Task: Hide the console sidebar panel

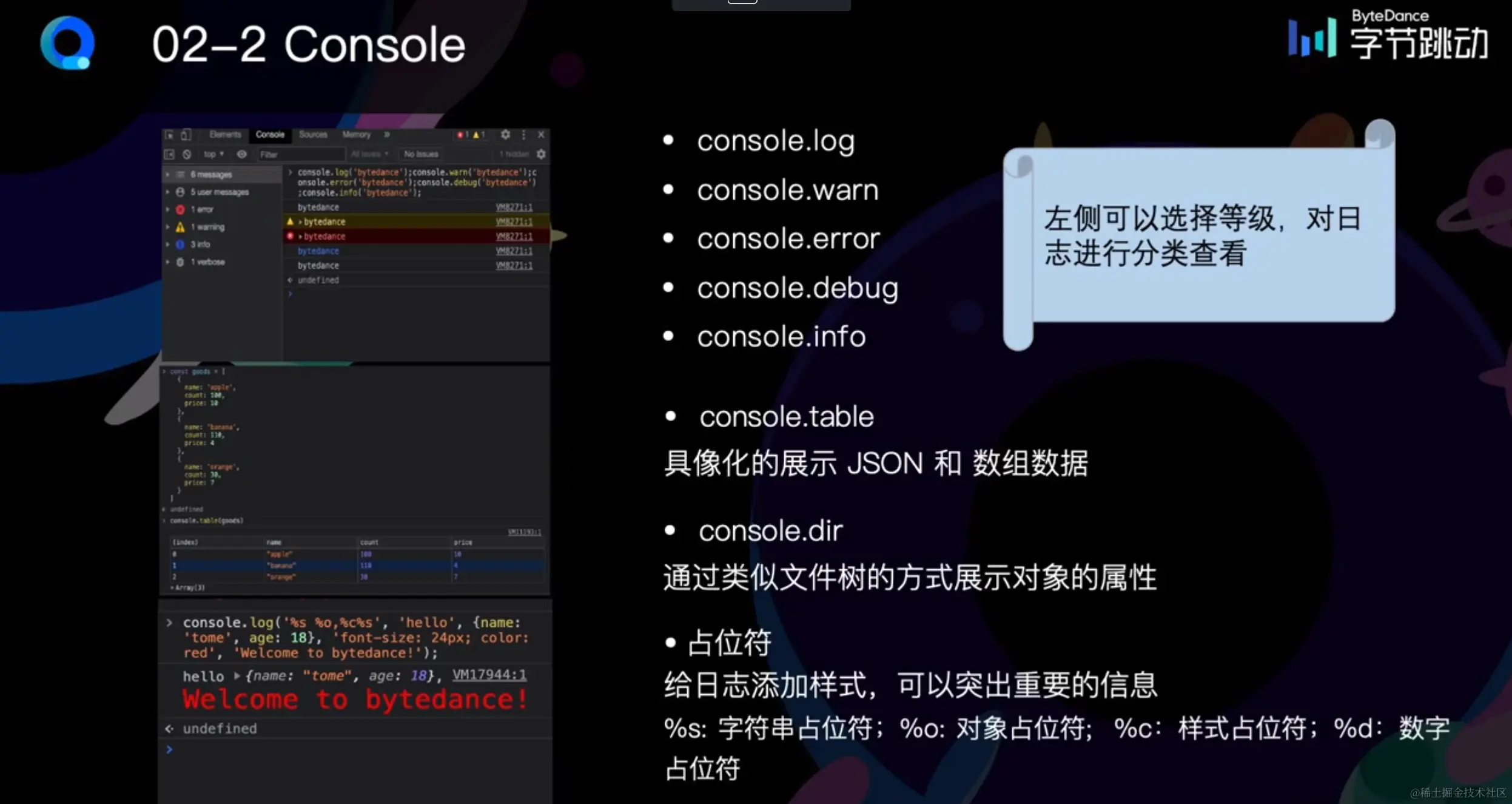Action: (169, 154)
